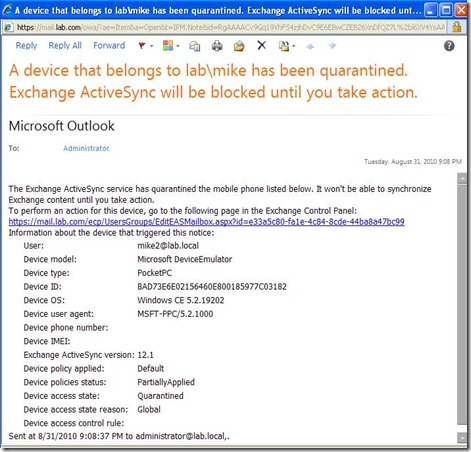Click the Device access control rule label
471x452 pixels.
(x=74, y=423)
